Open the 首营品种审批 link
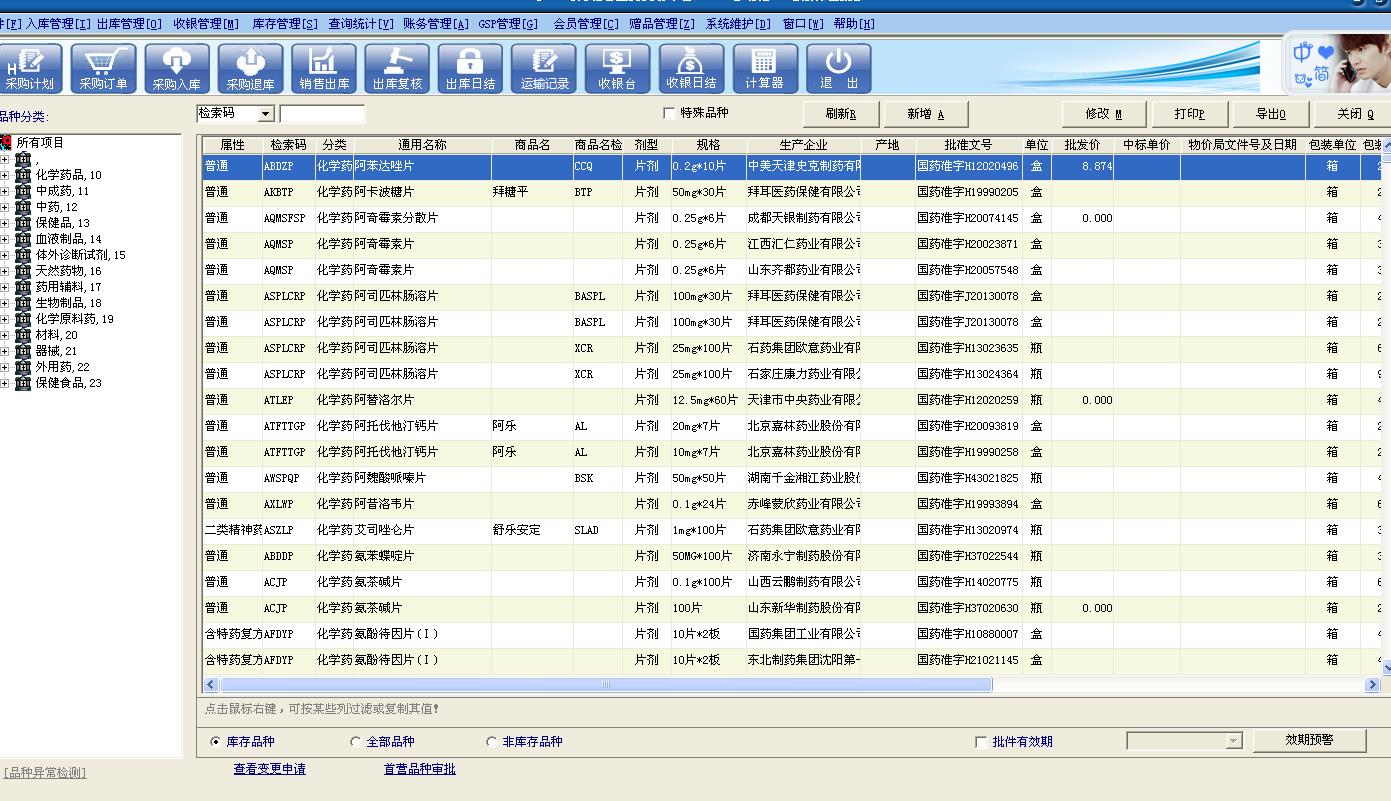The image size is (1391, 801). click(x=419, y=769)
